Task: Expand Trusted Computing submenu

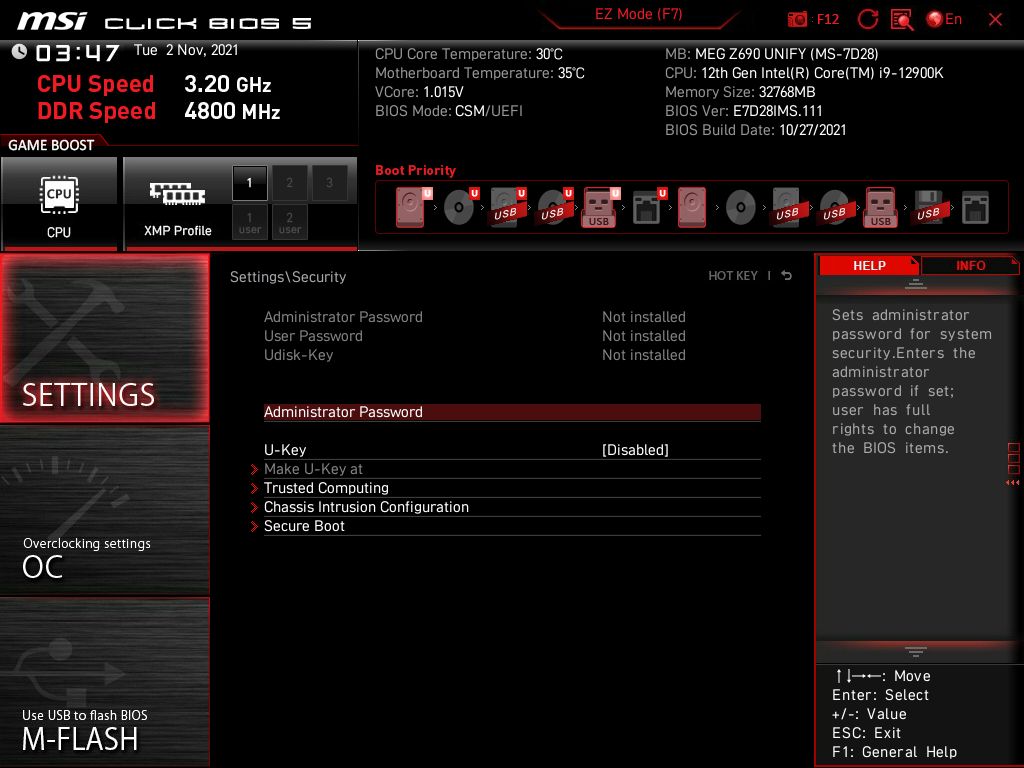Action: coord(512,488)
